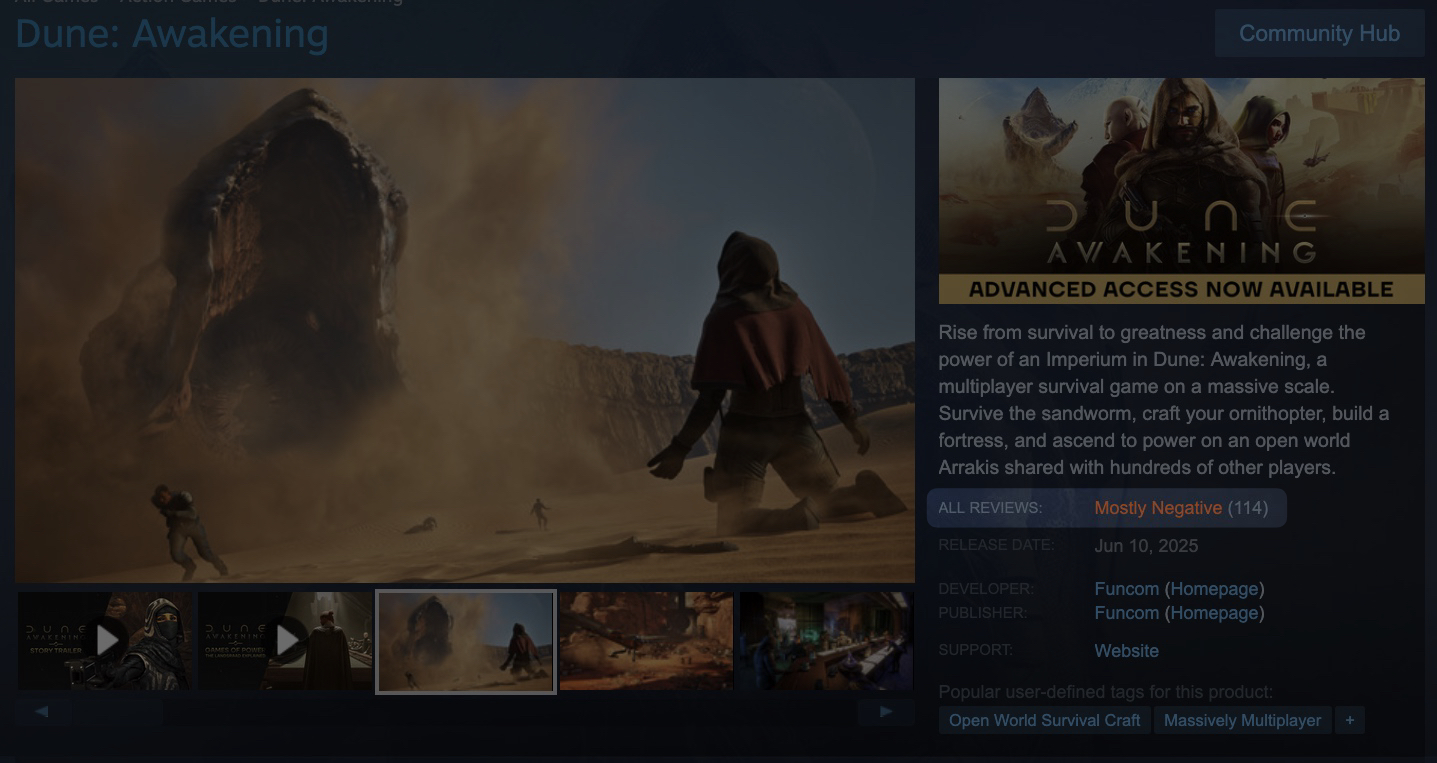Open the Community Hub

(1319, 33)
